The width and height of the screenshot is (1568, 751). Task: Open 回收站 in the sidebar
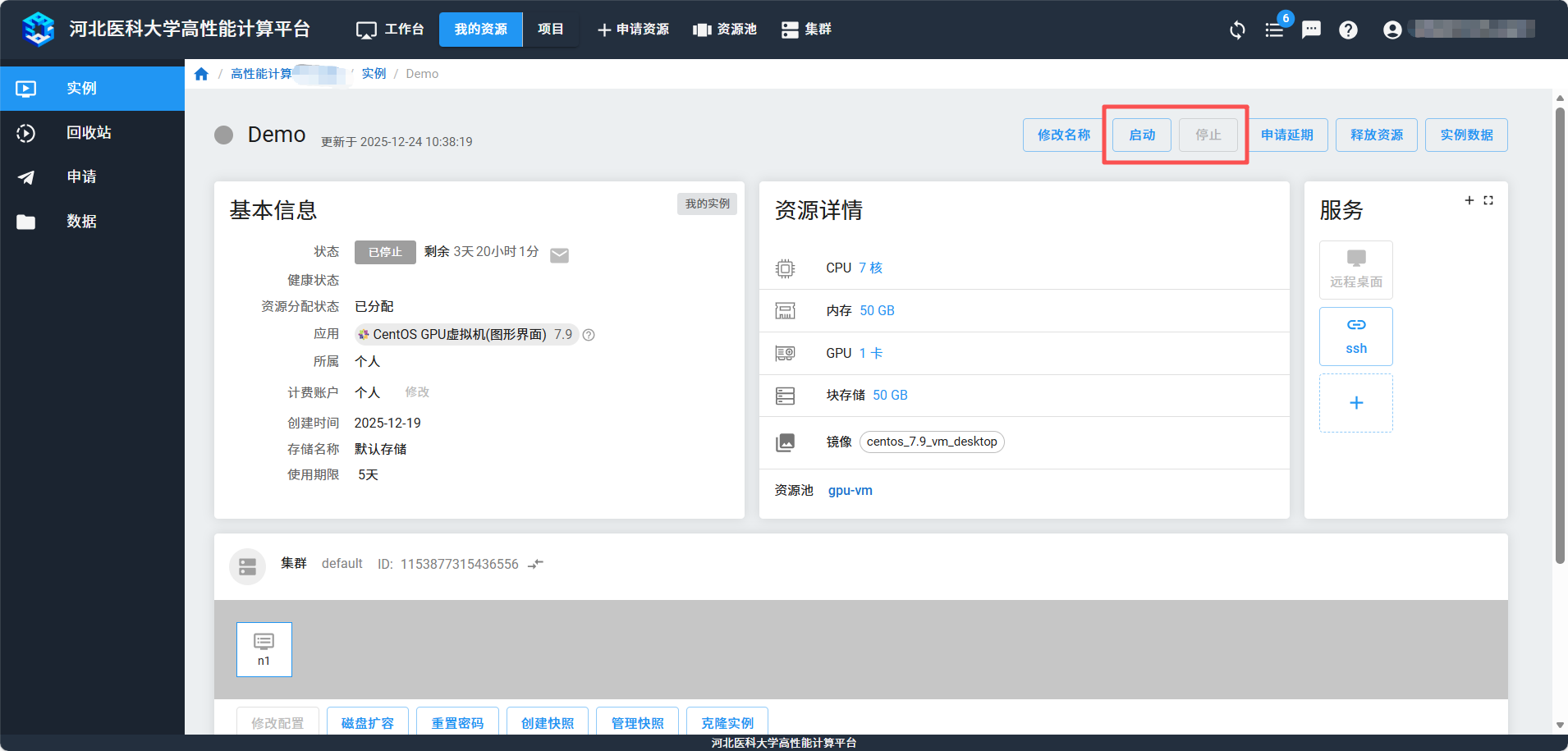89,133
